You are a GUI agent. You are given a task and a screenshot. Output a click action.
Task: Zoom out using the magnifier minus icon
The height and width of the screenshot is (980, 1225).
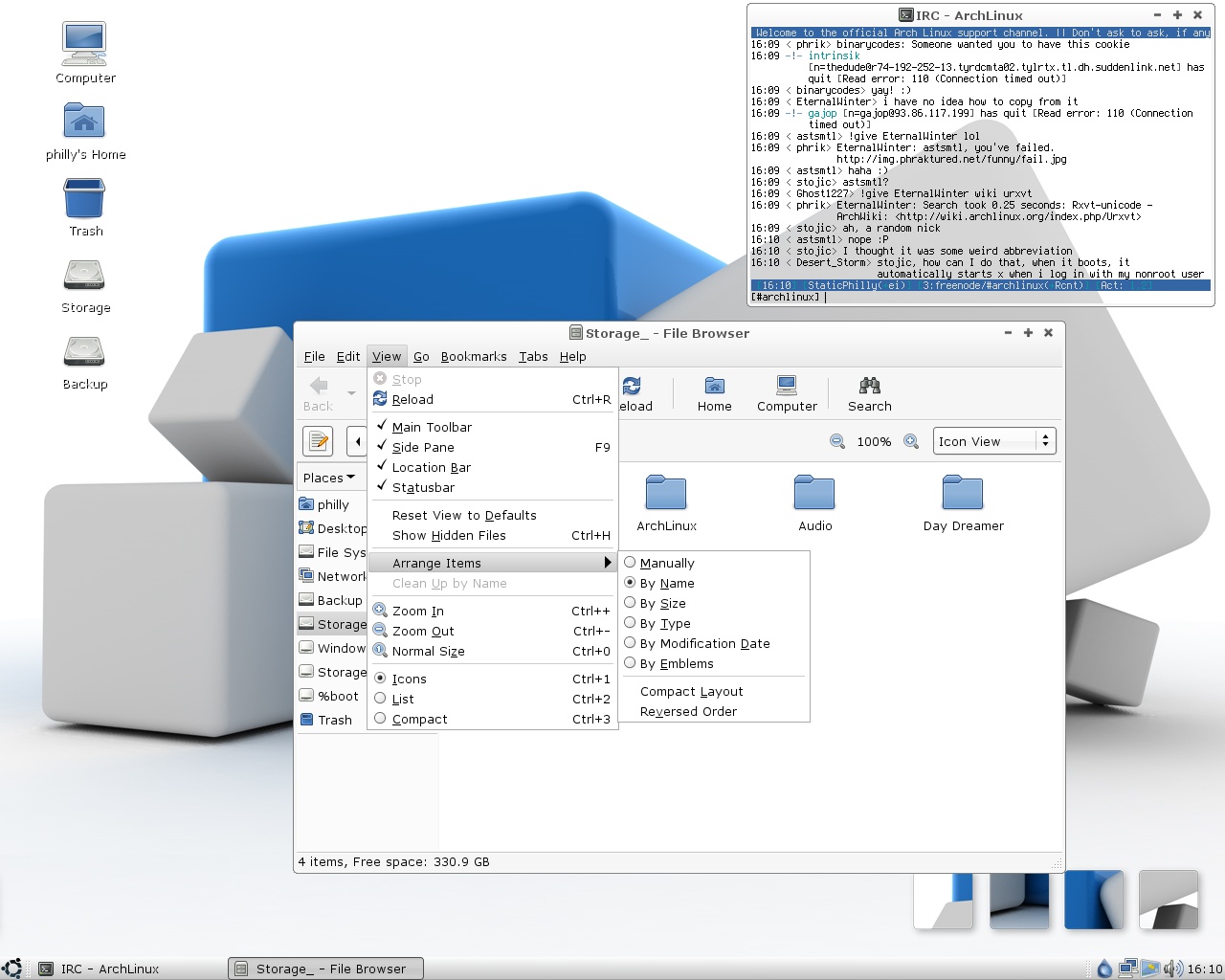coord(837,441)
